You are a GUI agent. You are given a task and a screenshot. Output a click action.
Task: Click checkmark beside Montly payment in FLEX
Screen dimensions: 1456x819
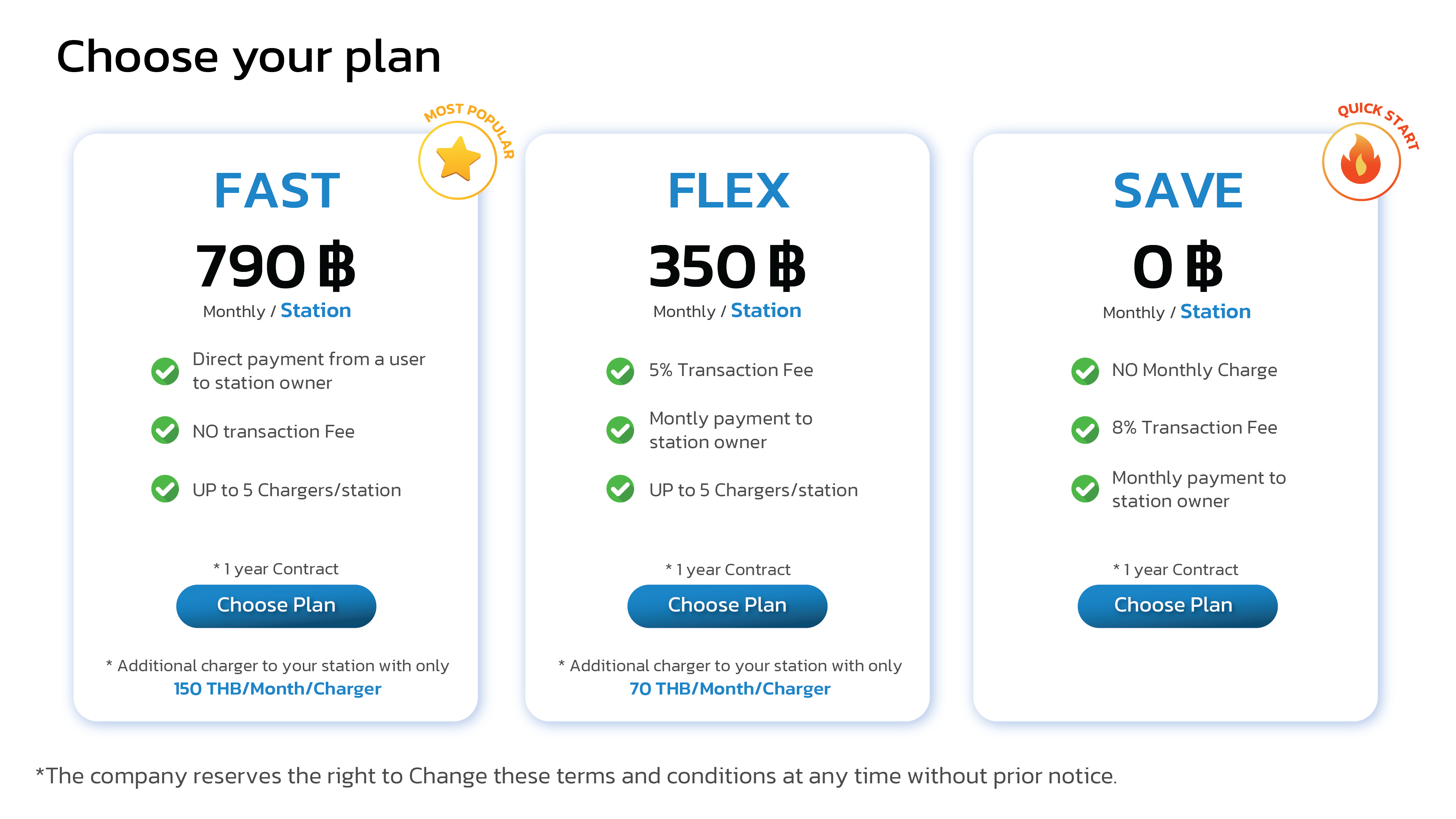coord(620,430)
